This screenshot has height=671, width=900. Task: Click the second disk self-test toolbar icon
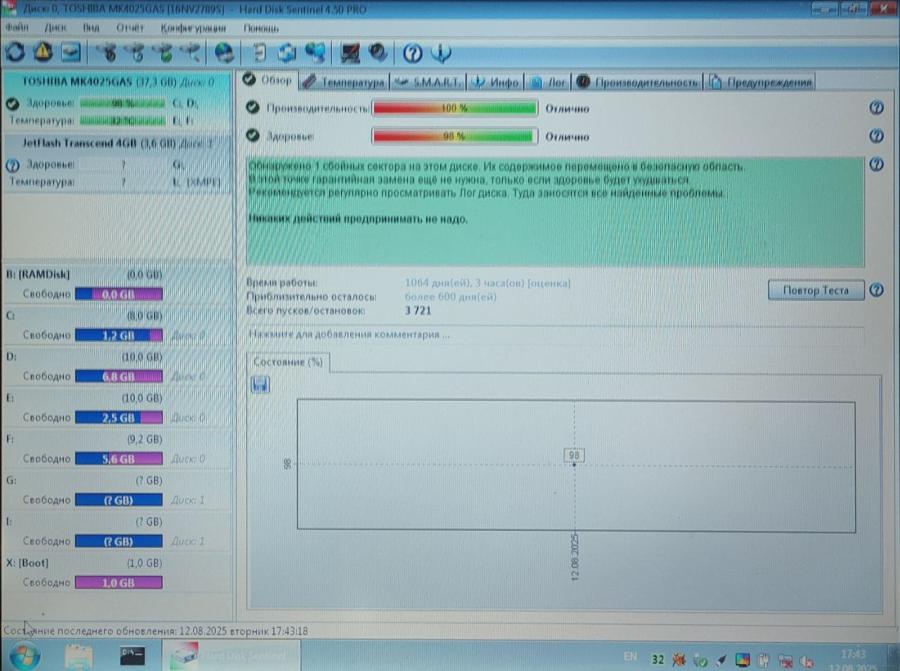135,53
